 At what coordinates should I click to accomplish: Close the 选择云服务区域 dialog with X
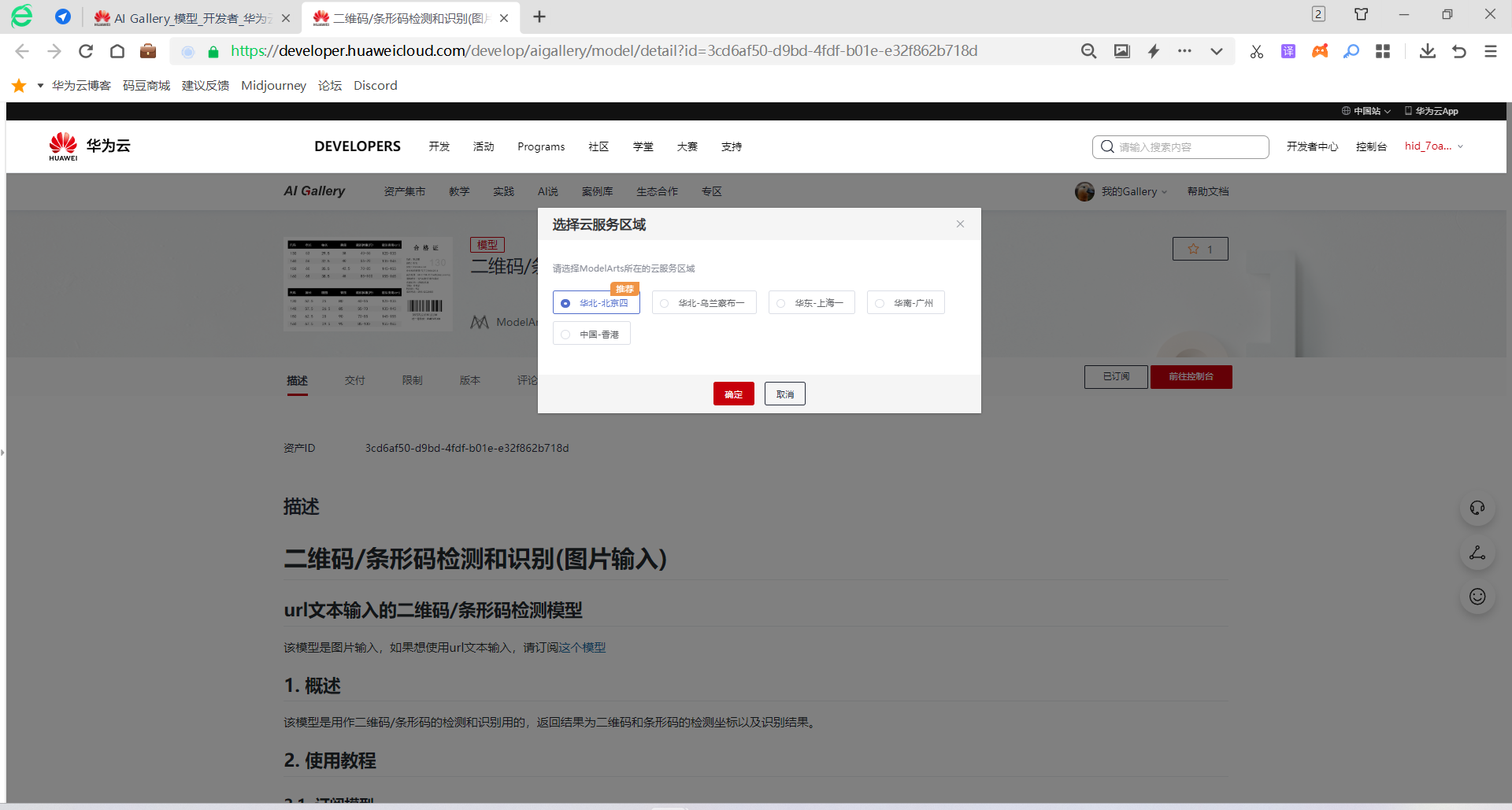(x=960, y=224)
